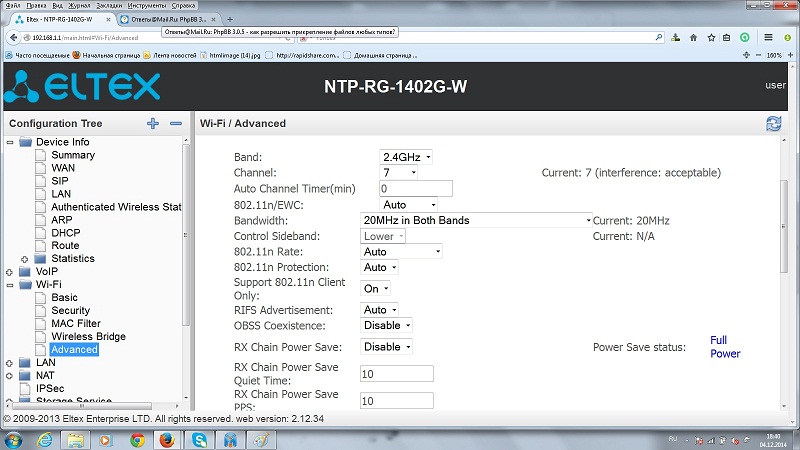
Task: Expand the Statistics tree node
Action: pyautogui.click(x=24, y=259)
